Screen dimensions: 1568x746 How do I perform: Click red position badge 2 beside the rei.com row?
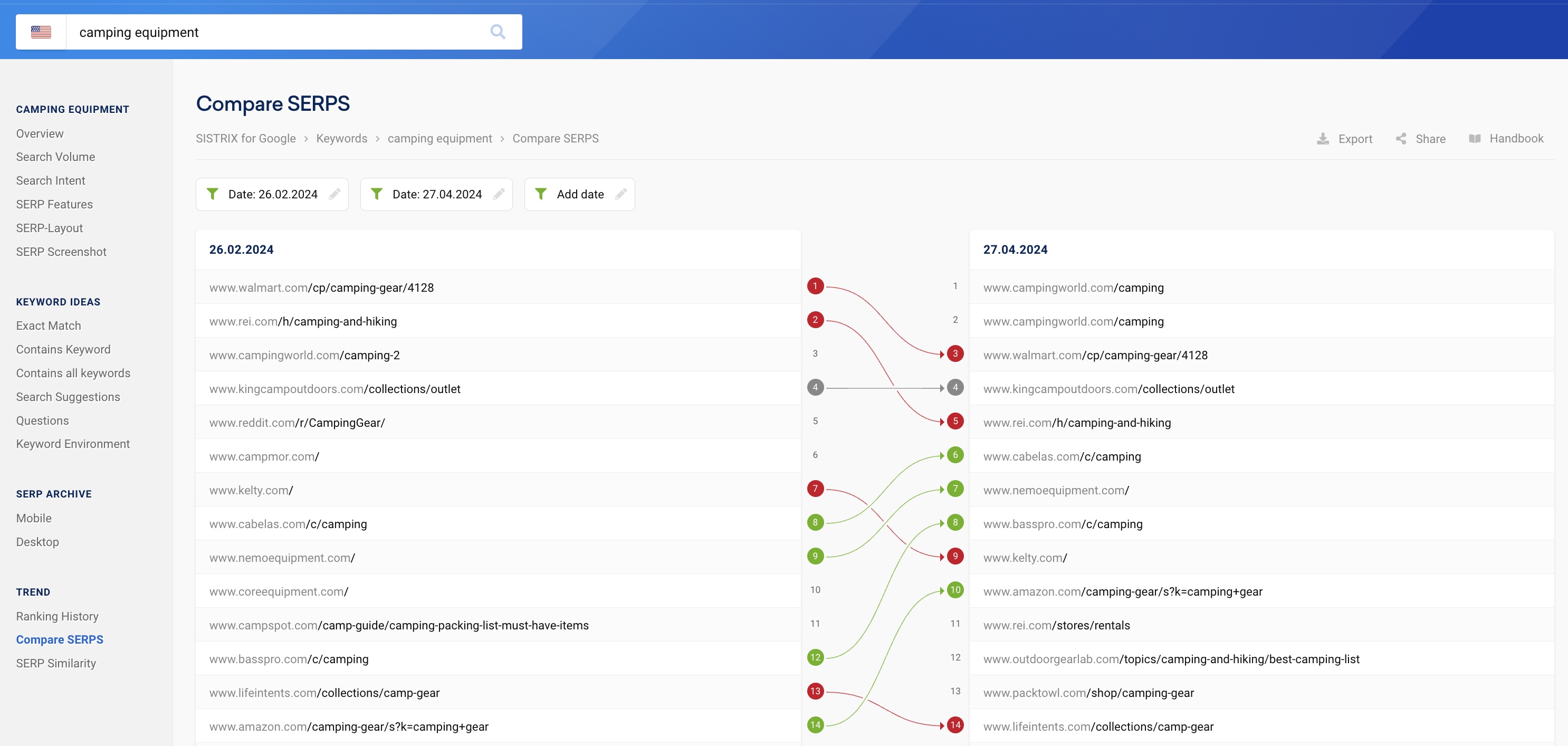[x=816, y=320]
